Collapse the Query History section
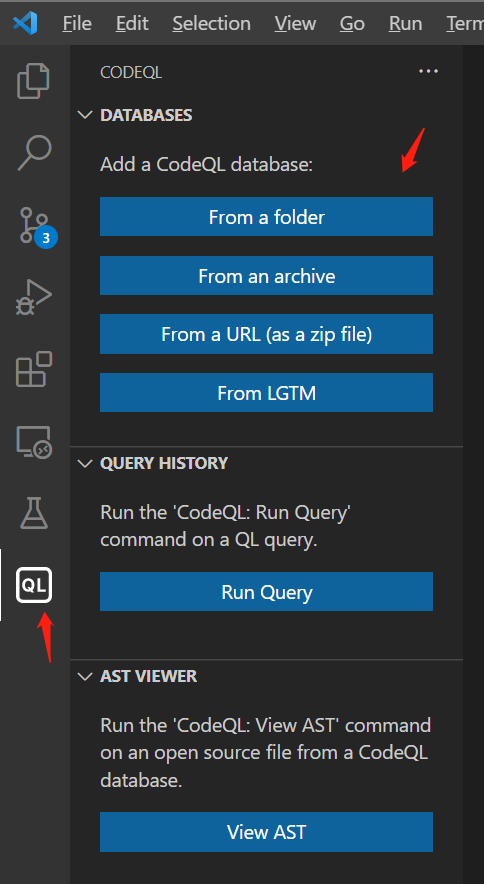 pos(85,463)
